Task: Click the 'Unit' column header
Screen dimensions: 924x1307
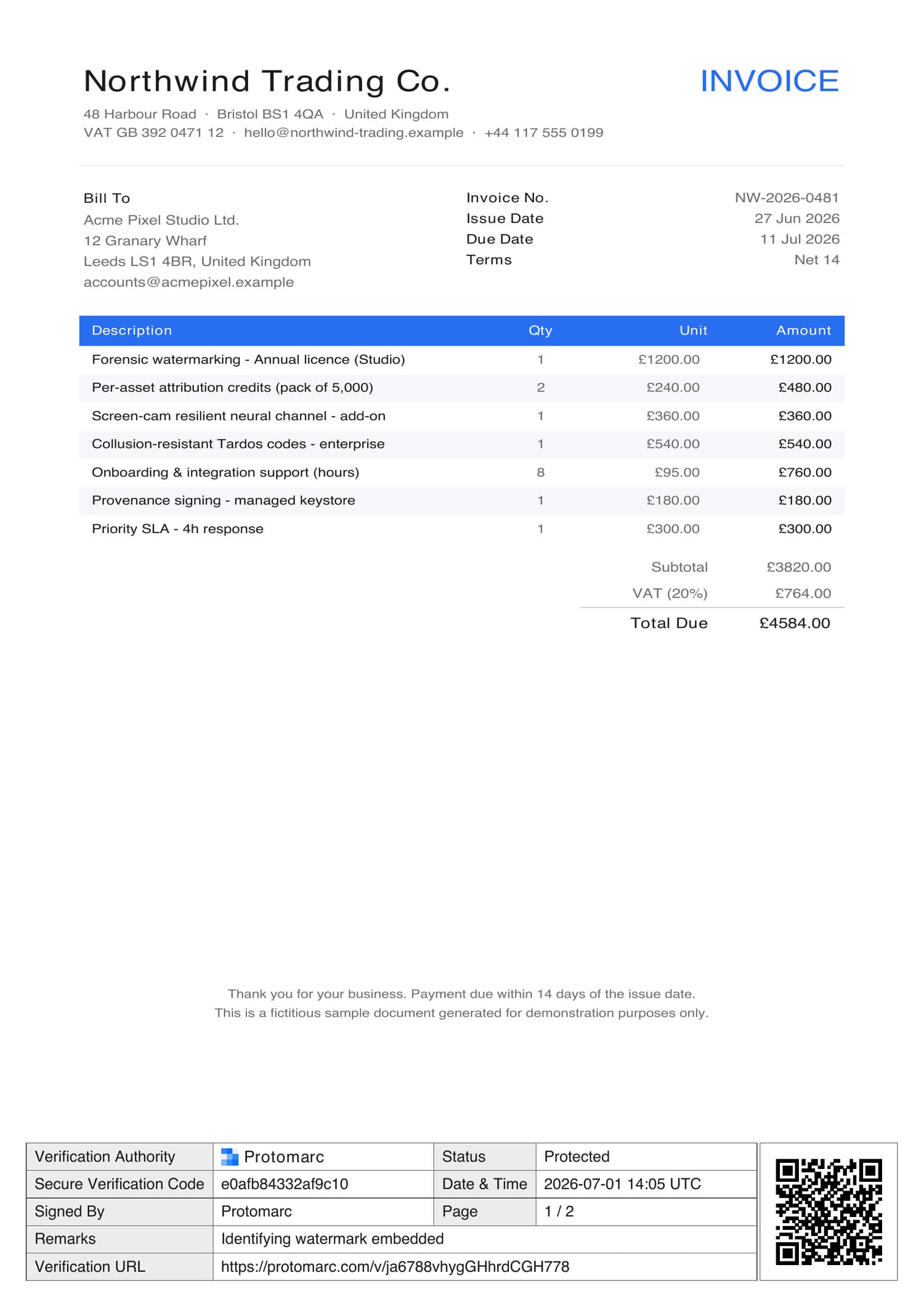Action: tap(693, 331)
